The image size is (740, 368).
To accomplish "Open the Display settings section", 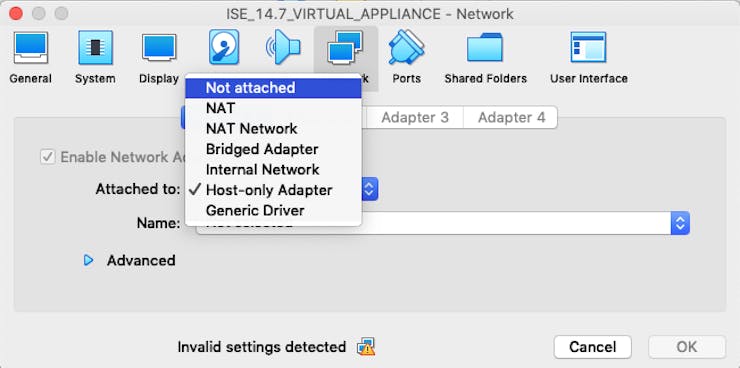I will [159, 57].
